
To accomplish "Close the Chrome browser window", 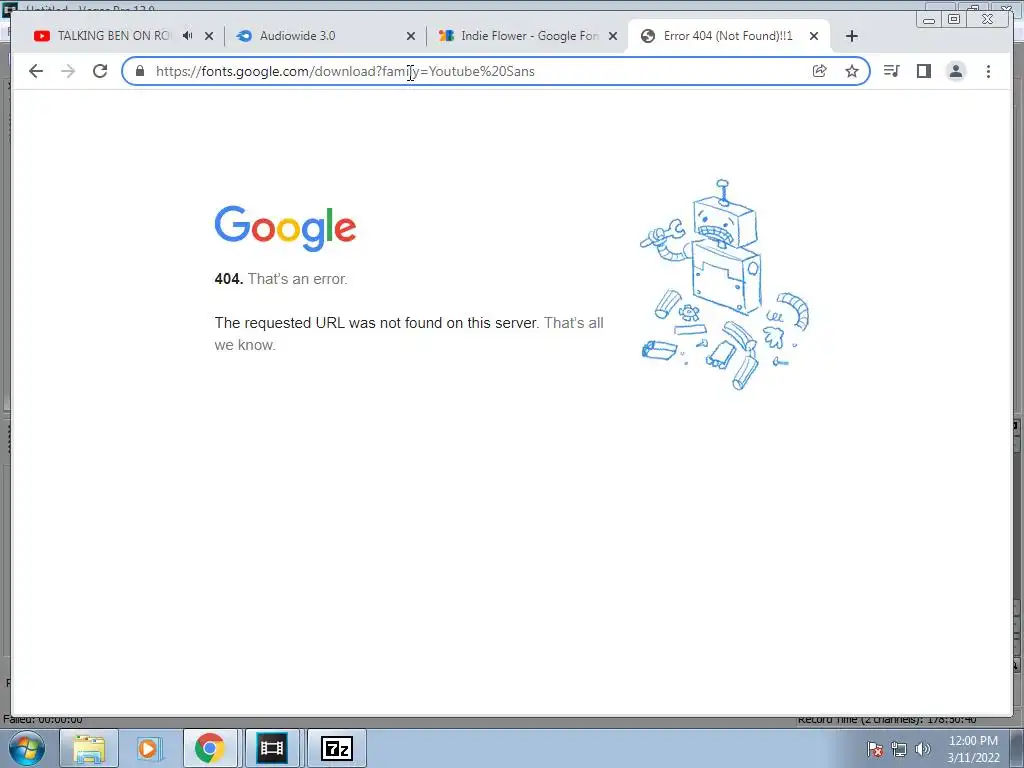I will [x=988, y=20].
